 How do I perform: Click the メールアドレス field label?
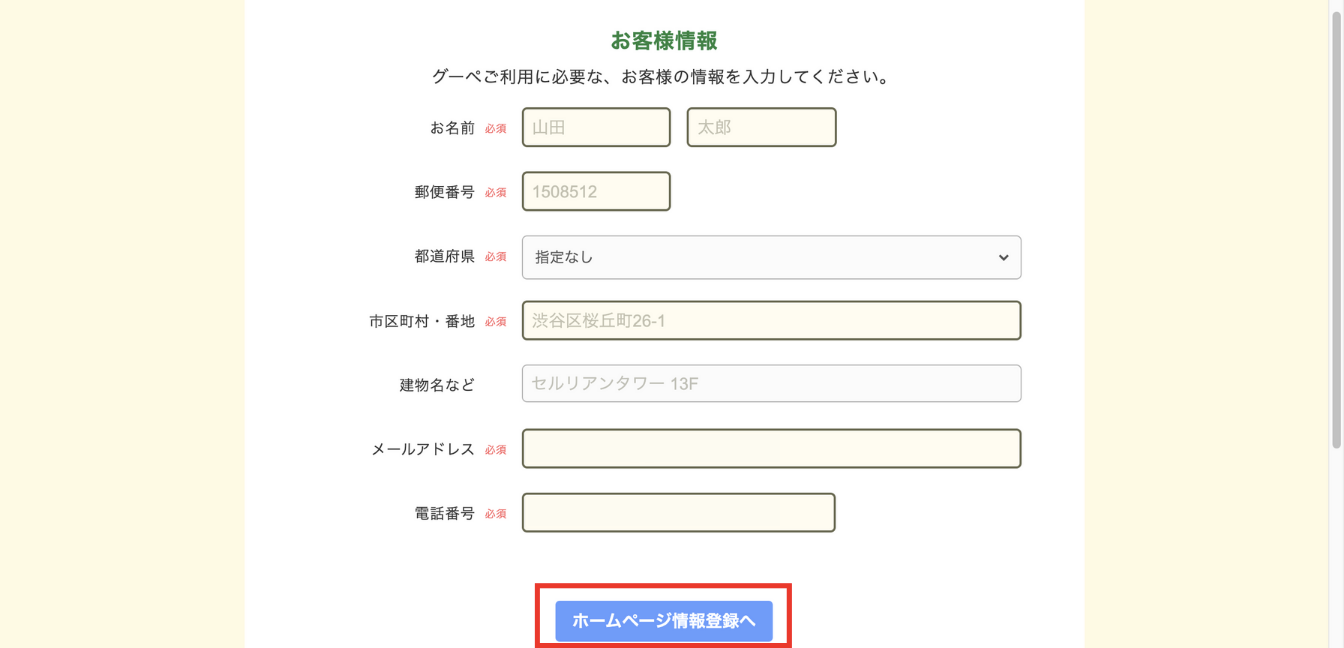tap(423, 449)
